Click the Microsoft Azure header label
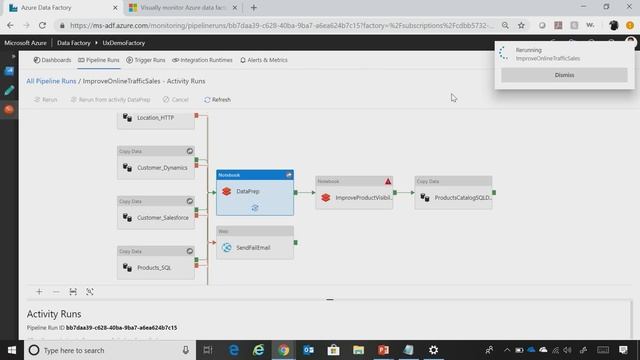Screen dimensions: 640x360 (x=25, y=43)
